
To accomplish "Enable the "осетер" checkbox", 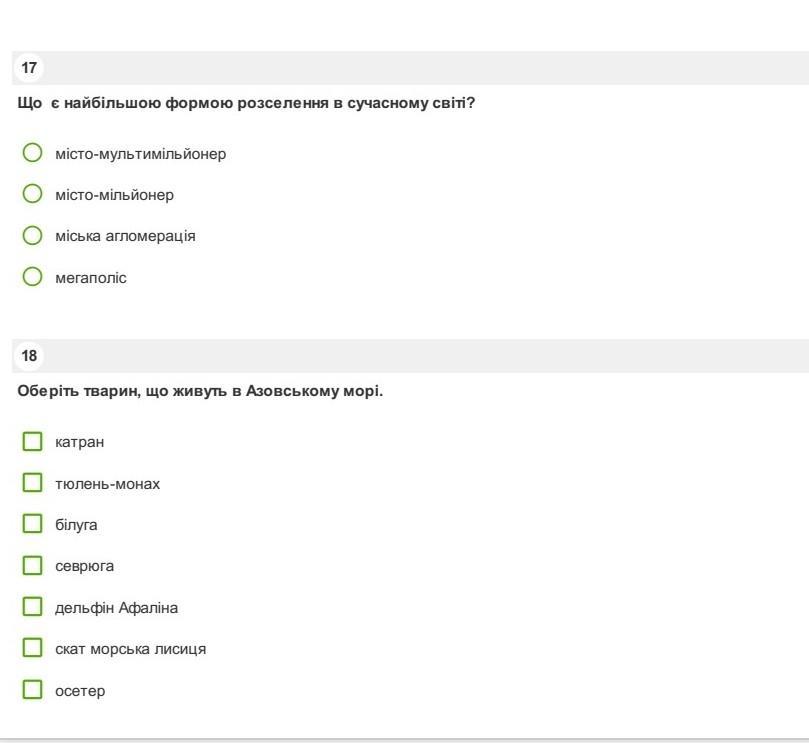I will click(x=33, y=690).
